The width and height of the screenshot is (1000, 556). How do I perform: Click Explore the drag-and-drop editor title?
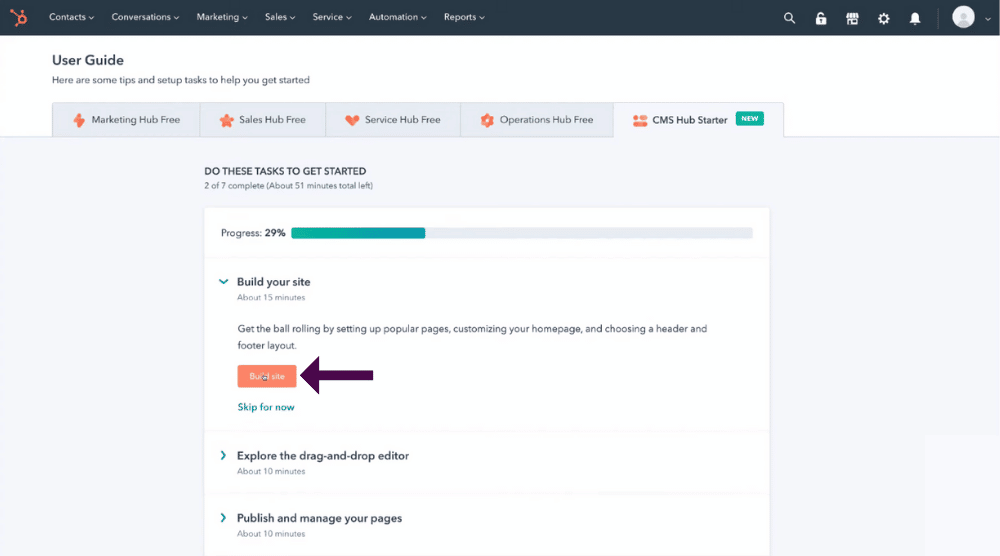(x=323, y=456)
